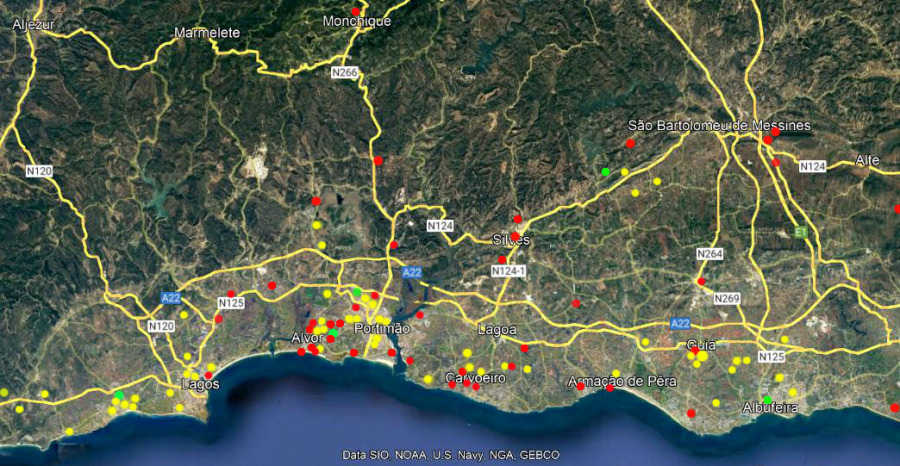Screen dimensions: 900x466
Task: Click the N269 road shield
Action: click(727, 299)
